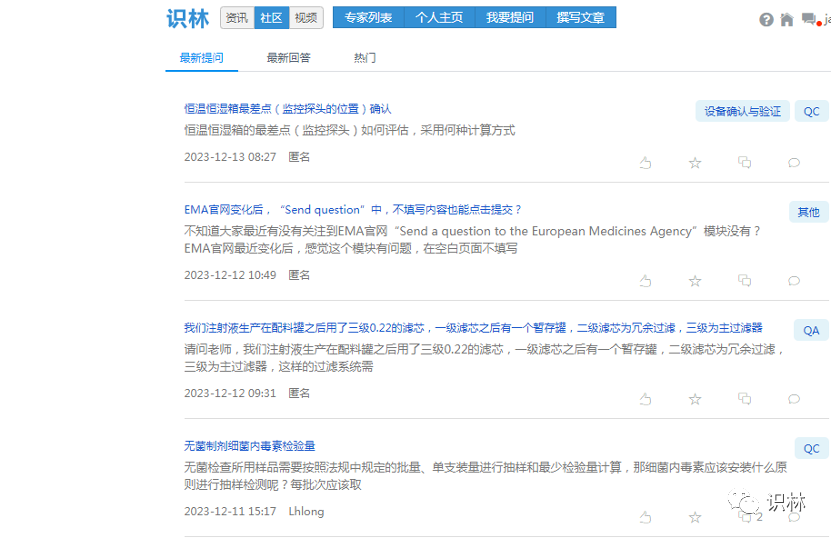
Task: Switch to the 最新回答 tab
Action: pyautogui.click(x=288, y=58)
